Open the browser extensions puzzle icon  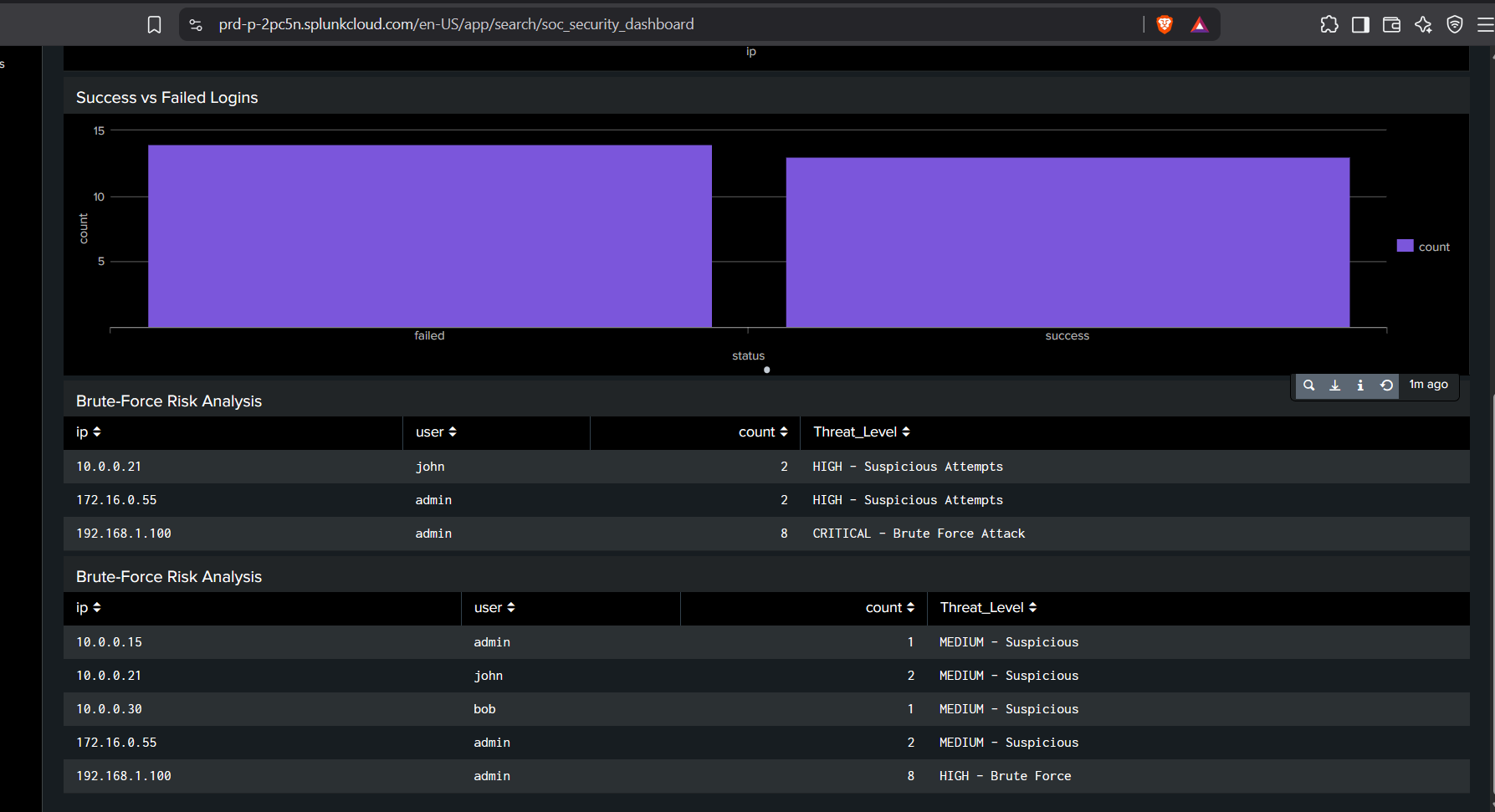coord(1329,25)
